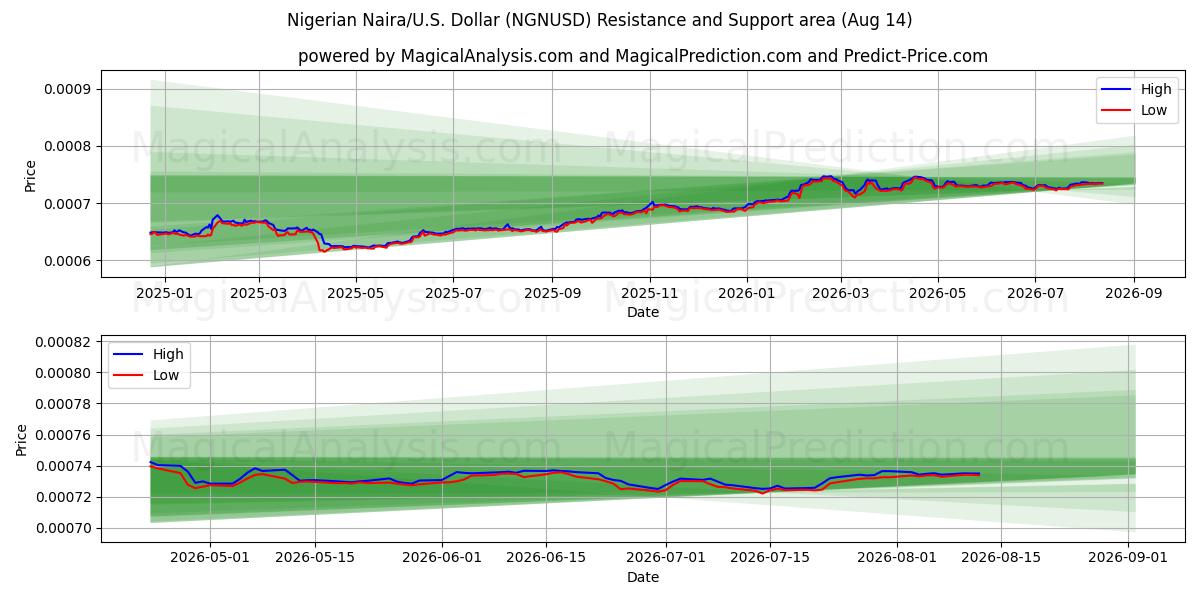The image size is (1200, 600).
Task: Click the 0.00082 y-axis tick label
Action: pyautogui.click(x=63, y=342)
